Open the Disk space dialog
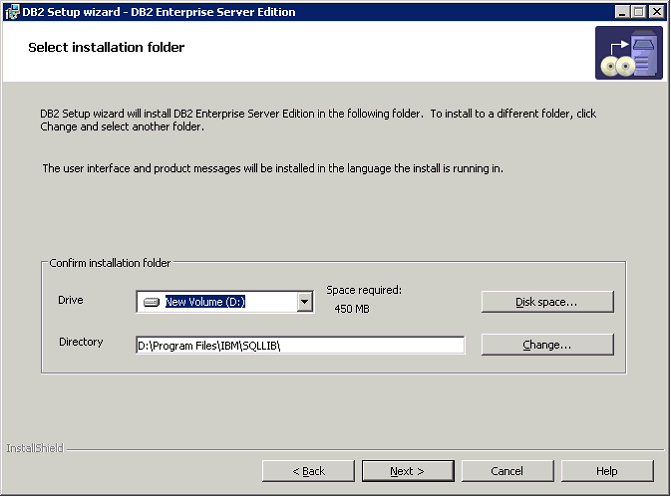The height and width of the screenshot is (497, 671). [x=547, y=302]
